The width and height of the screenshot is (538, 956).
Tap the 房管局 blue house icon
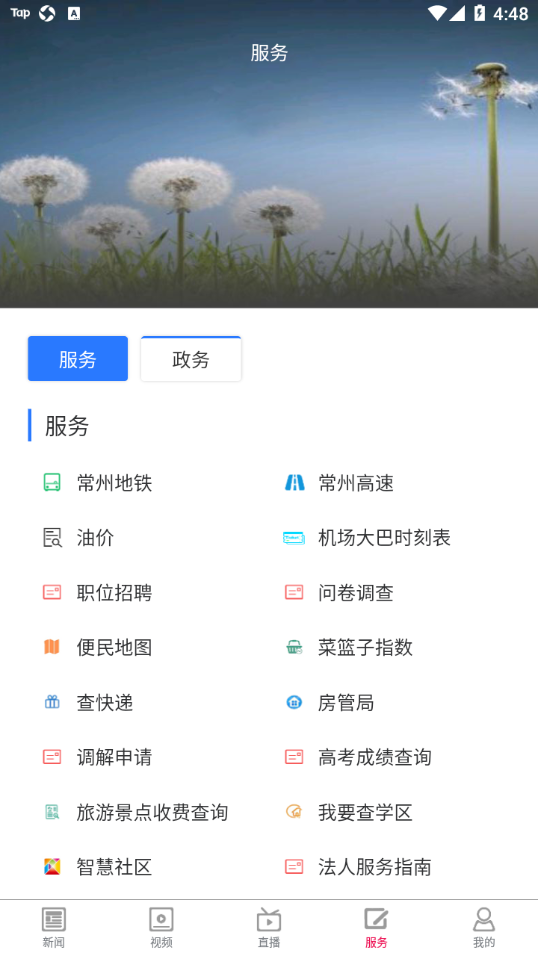point(294,702)
